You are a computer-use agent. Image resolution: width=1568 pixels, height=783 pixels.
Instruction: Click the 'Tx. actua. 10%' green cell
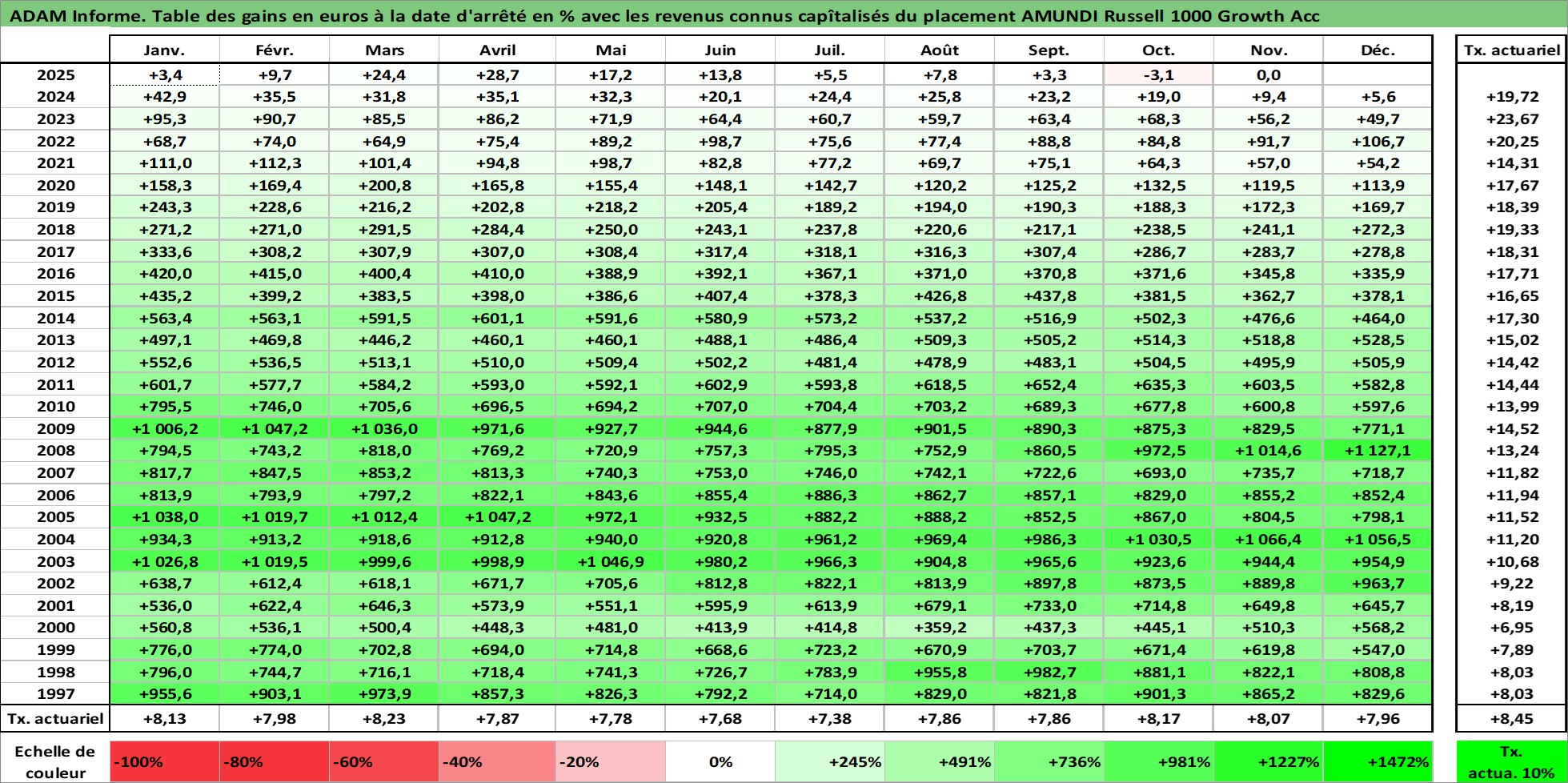pyautogui.click(x=1510, y=761)
